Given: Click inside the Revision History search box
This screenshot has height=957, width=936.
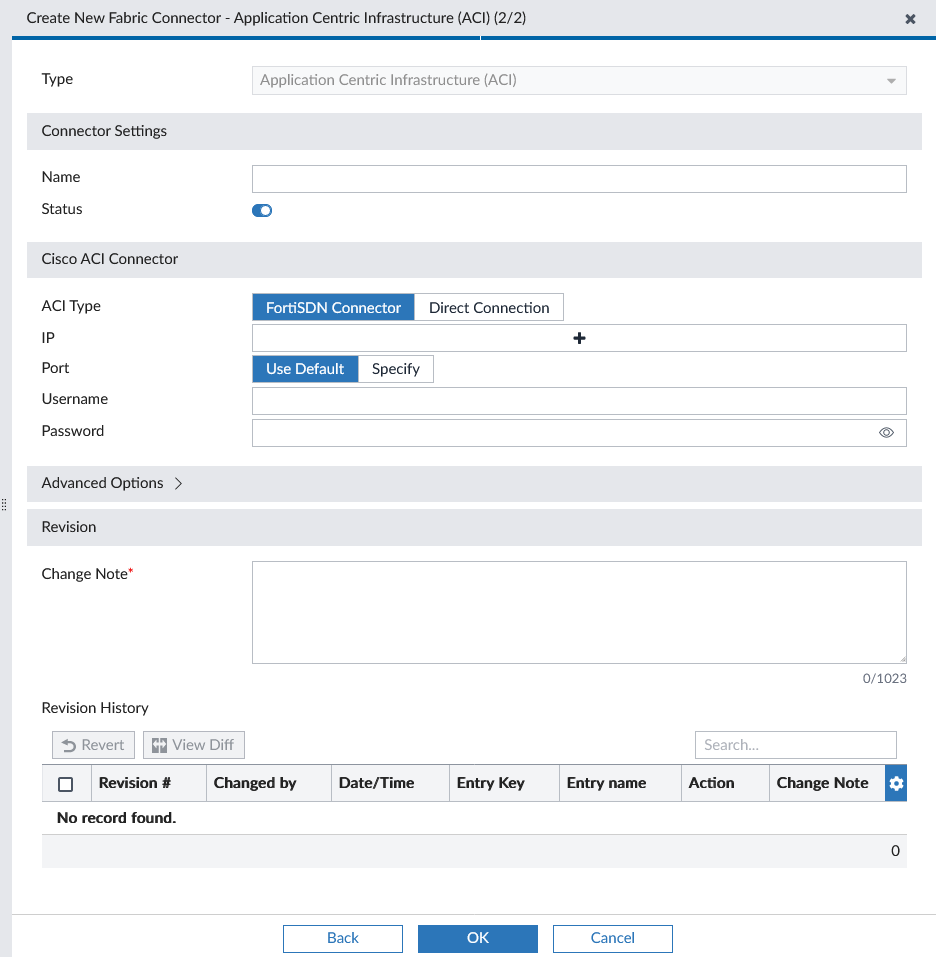Looking at the screenshot, I should 795,744.
